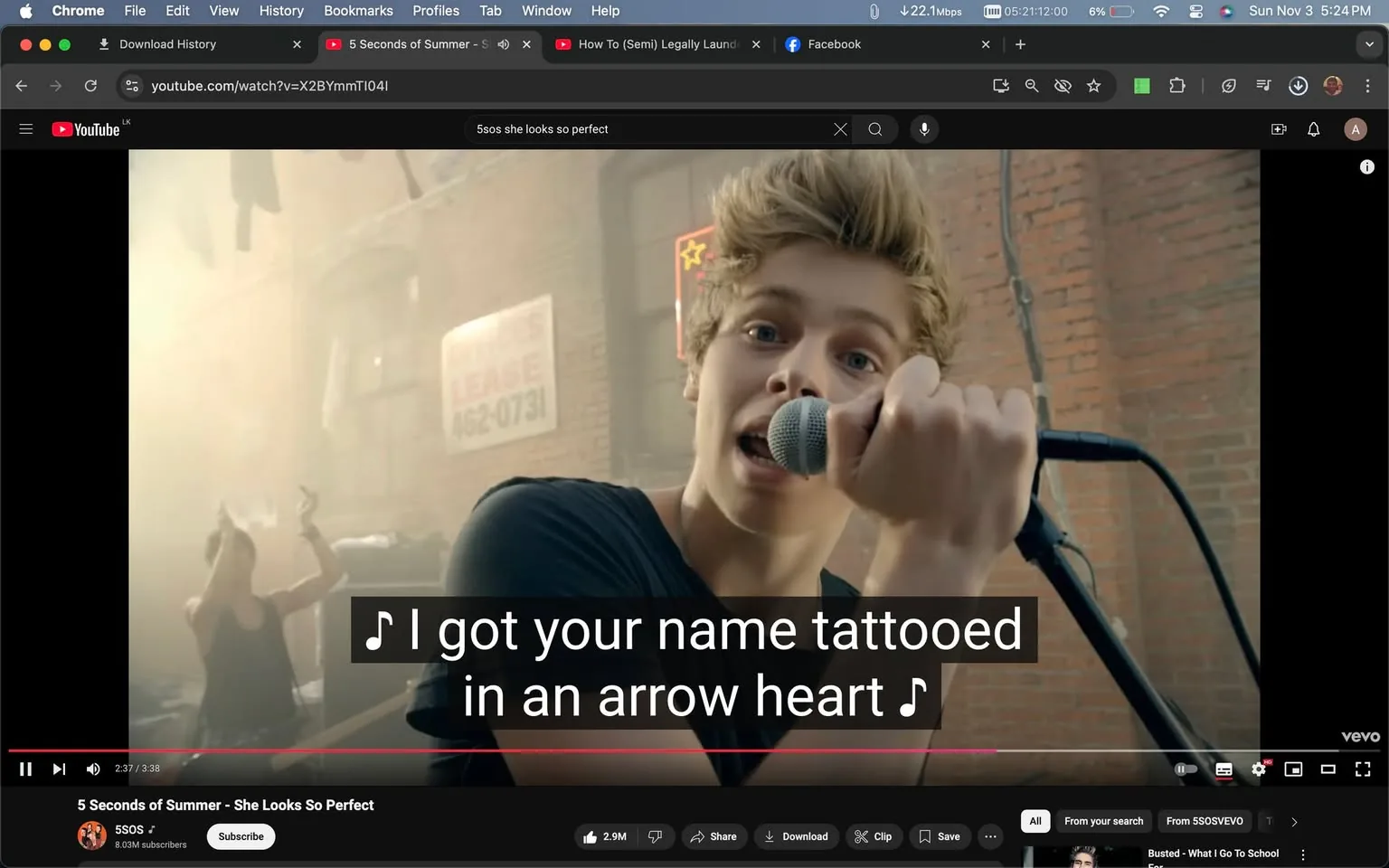
Task: Open the Bookmarks menu
Action: click(x=358, y=11)
